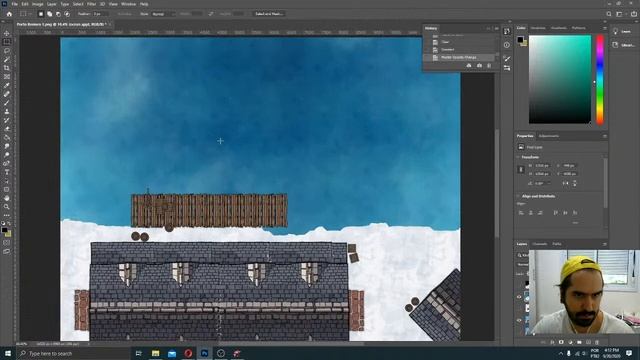Create new snapshot in History panel
This screenshot has width=640, height=360.
click(x=479, y=66)
